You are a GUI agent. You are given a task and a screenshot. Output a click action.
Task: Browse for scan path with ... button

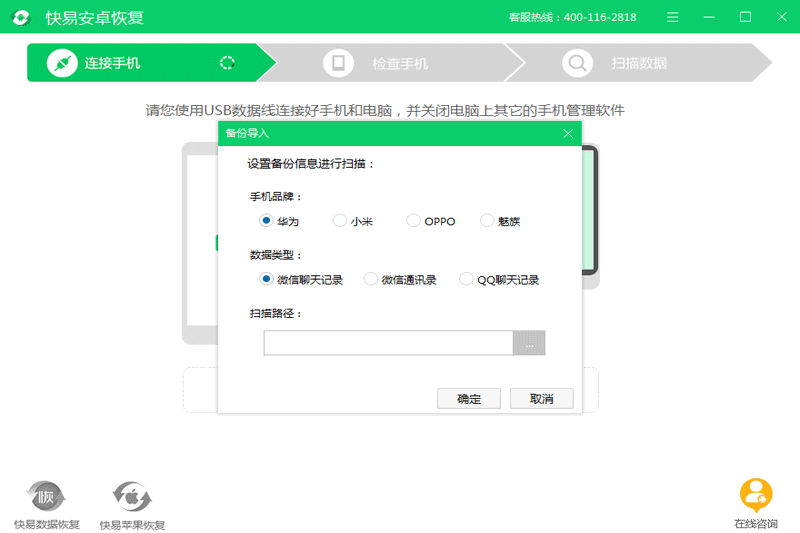coord(529,343)
